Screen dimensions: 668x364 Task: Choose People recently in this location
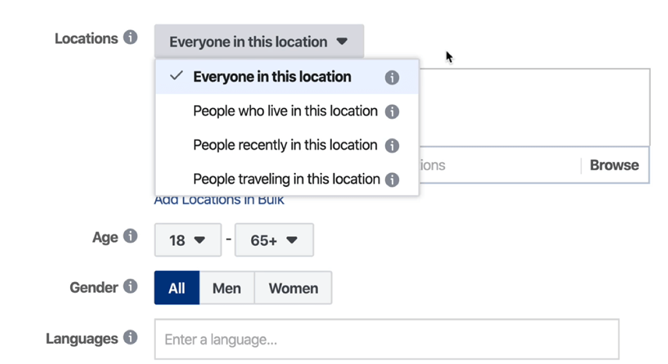coord(287,145)
